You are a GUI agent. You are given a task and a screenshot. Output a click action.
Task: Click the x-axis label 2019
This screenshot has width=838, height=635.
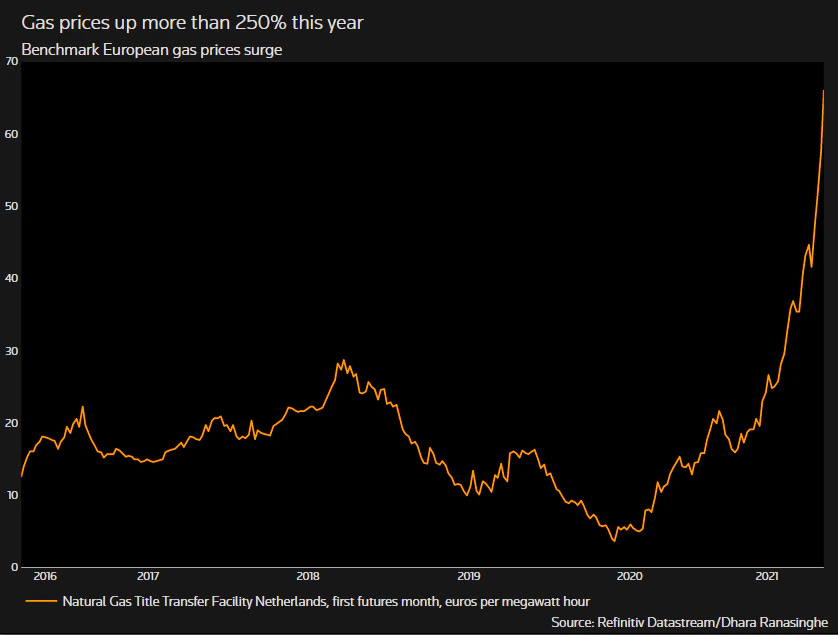[469, 576]
